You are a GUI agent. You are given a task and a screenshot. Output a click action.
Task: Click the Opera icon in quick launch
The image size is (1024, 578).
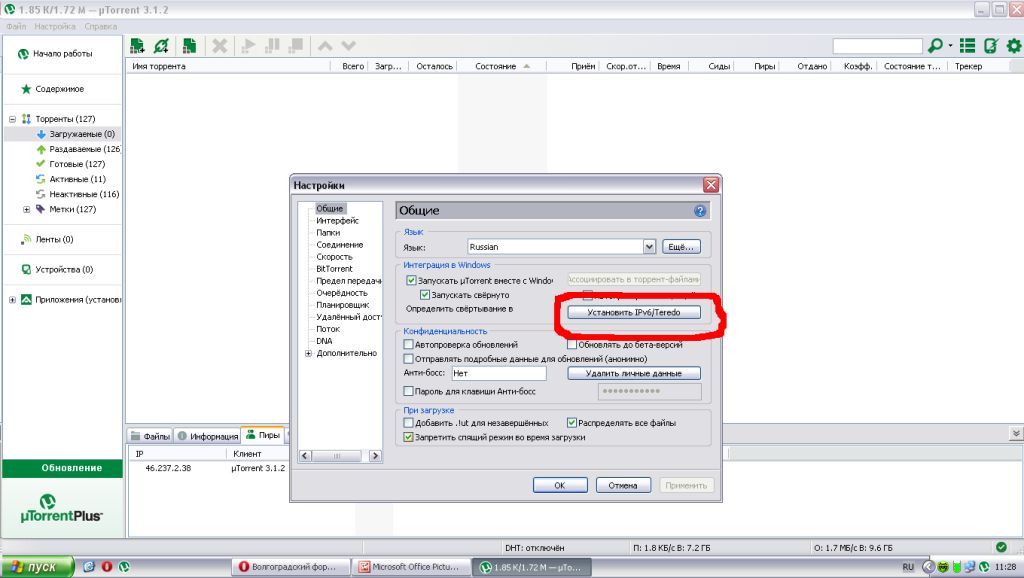[x=106, y=567]
